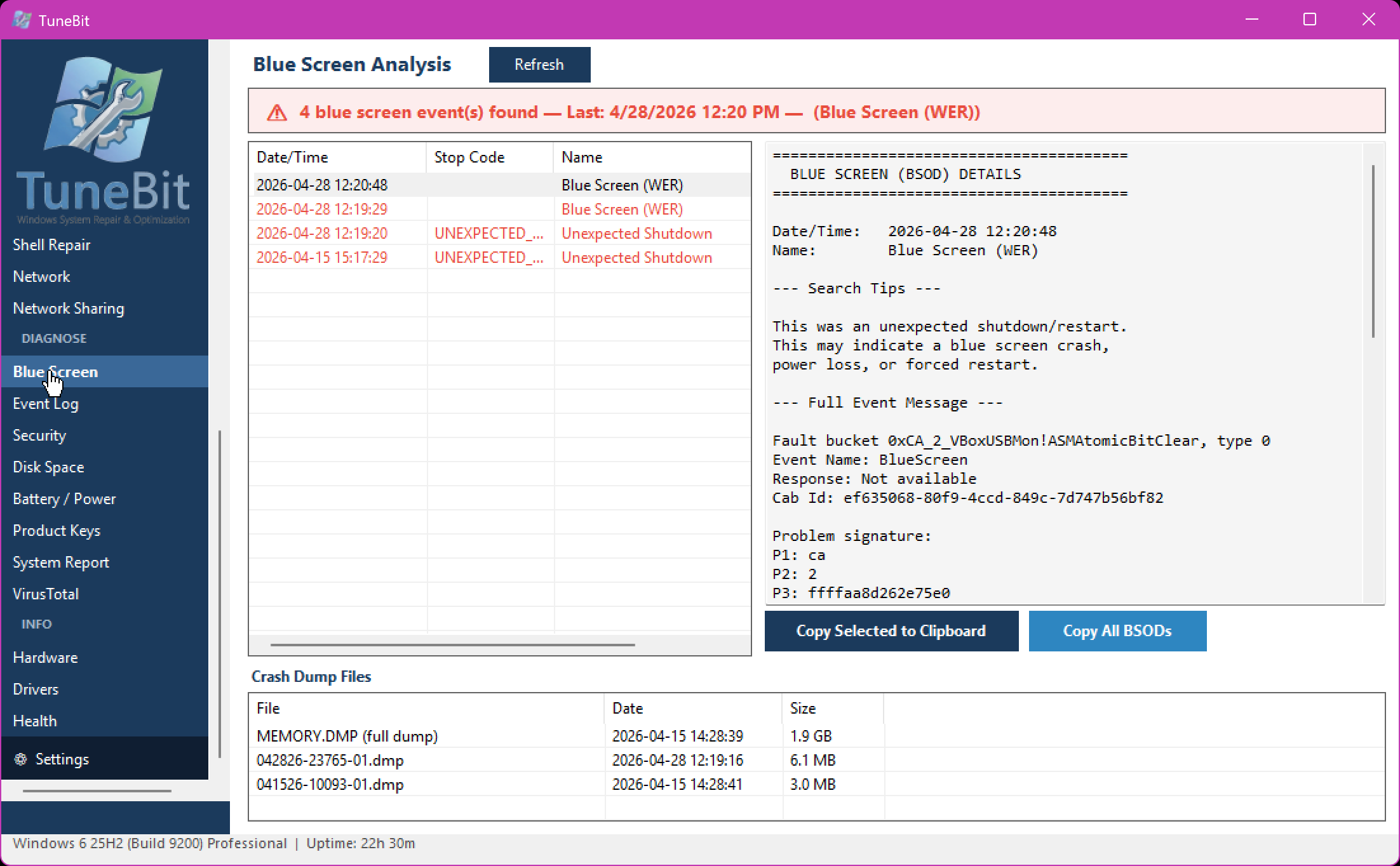This screenshot has width=1400, height=866.
Task: Sort events by Date/Time column header
Action: coord(337,157)
